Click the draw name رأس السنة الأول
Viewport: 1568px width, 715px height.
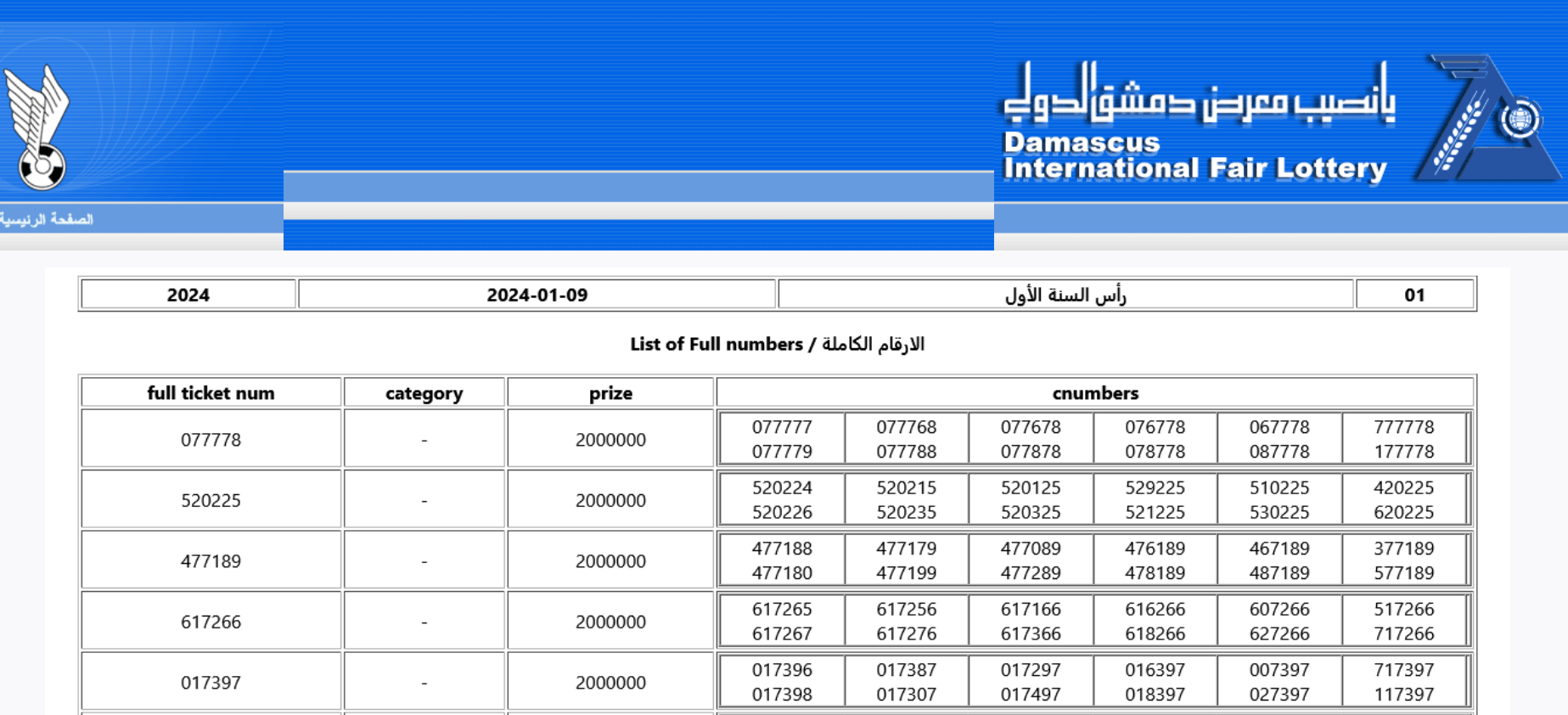pos(1065,295)
